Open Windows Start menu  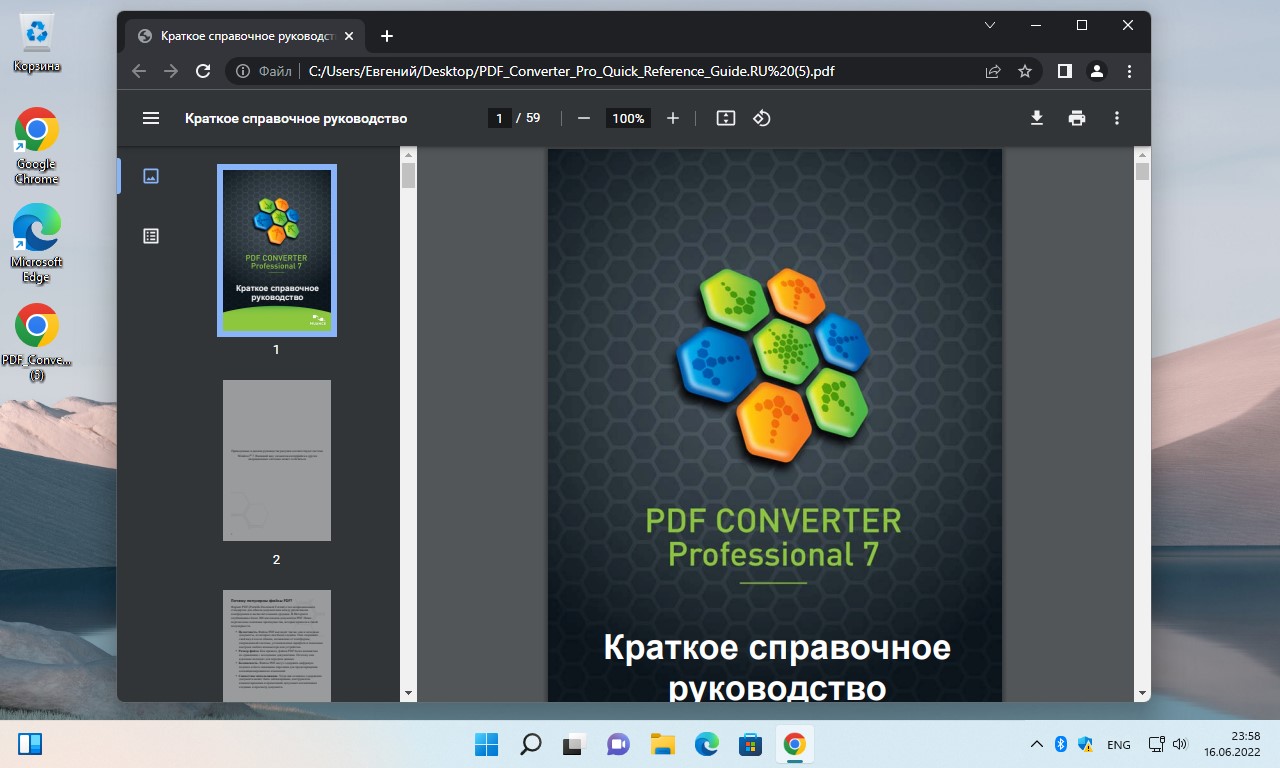[x=487, y=744]
